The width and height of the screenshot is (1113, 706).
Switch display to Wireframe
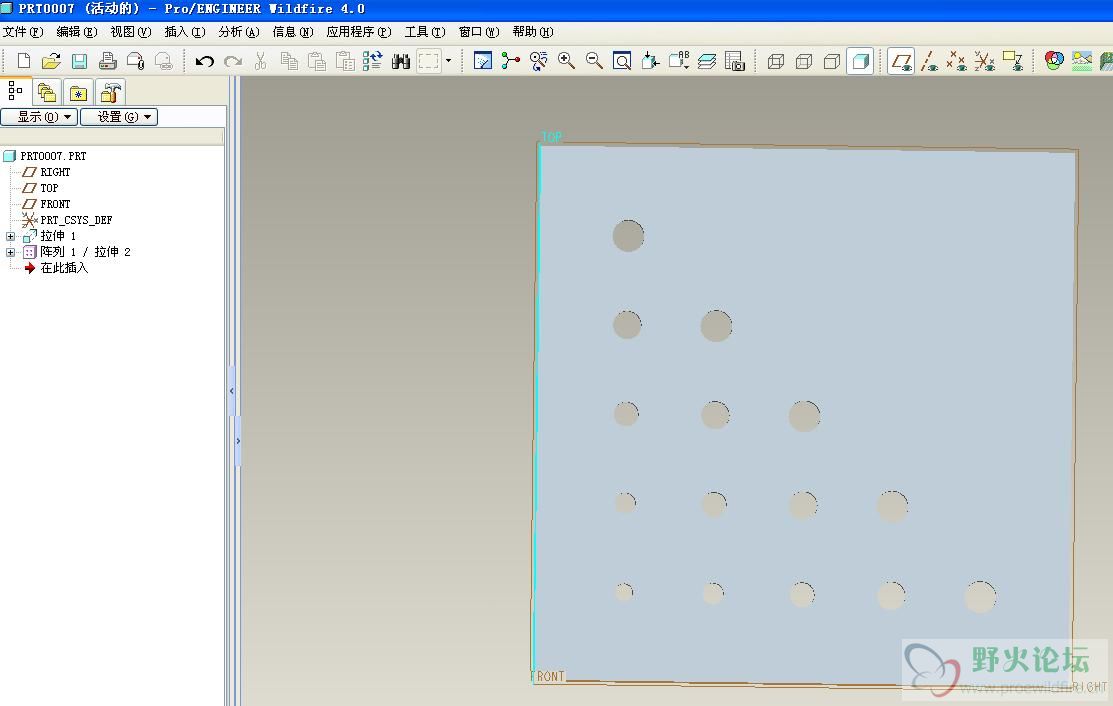pos(776,62)
